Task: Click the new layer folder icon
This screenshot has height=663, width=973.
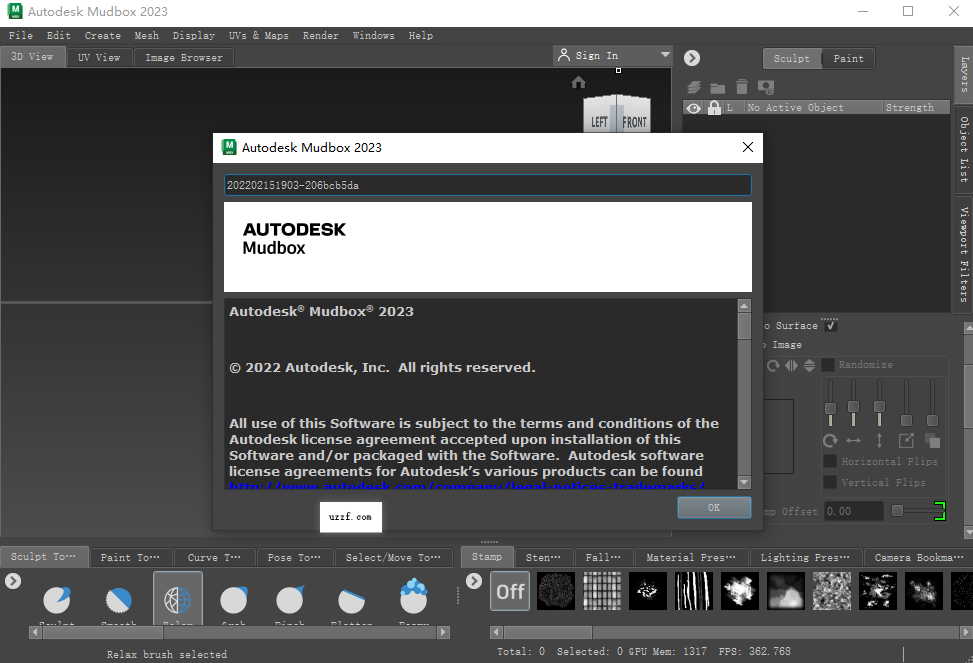Action: coord(717,87)
